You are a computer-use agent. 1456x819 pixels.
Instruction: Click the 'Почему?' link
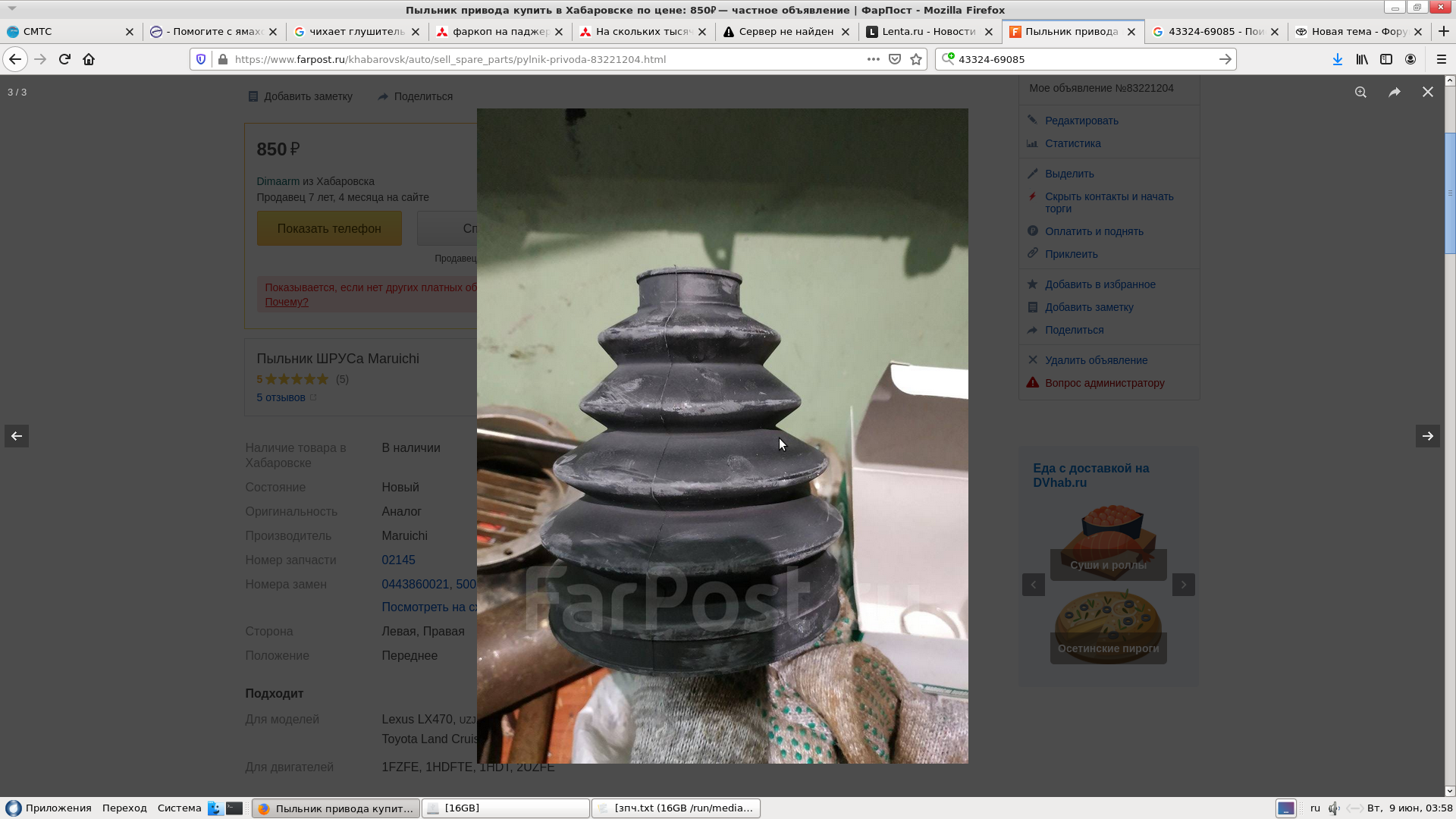286,302
